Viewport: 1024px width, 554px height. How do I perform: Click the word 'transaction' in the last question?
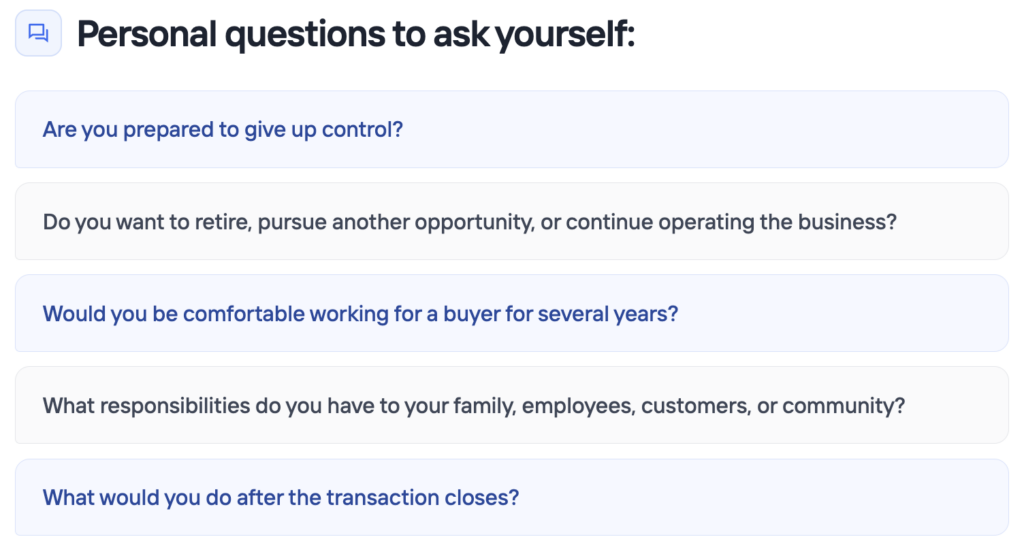click(x=383, y=498)
